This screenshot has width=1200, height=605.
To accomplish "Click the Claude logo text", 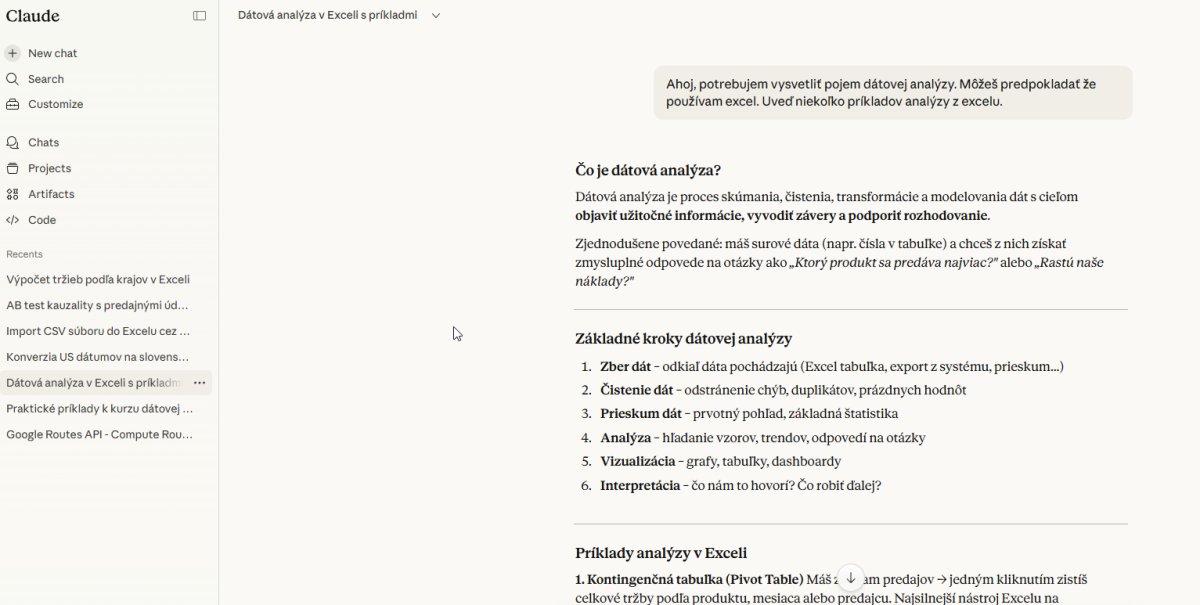I will tap(33, 16).
